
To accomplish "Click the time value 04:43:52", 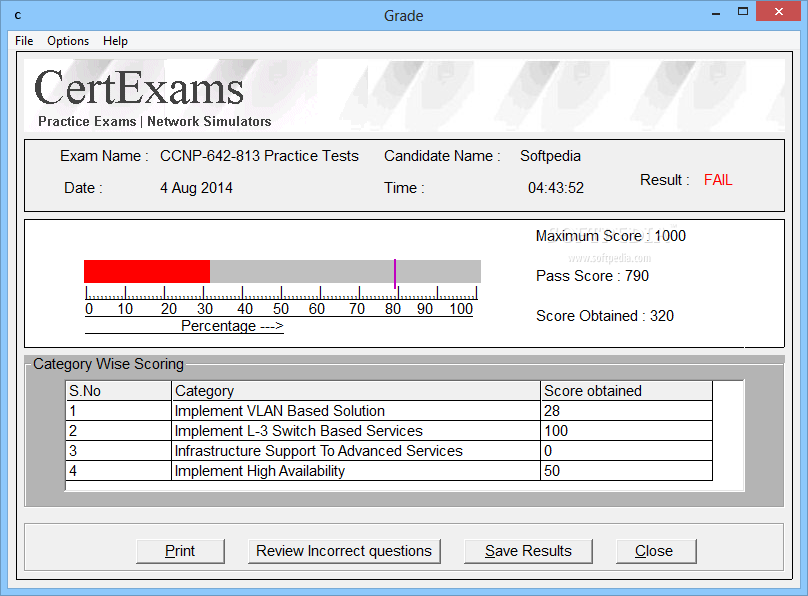I will tap(556, 188).
